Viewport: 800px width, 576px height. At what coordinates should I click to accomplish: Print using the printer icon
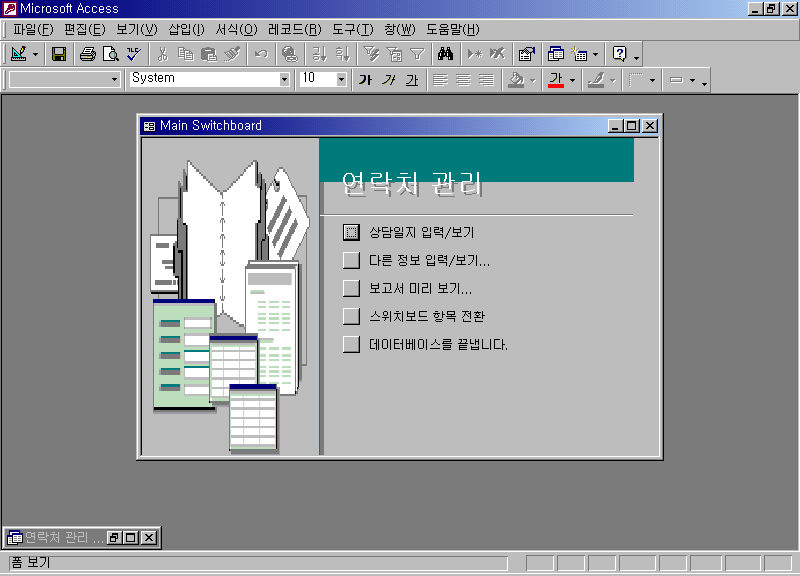coord(87,54)
